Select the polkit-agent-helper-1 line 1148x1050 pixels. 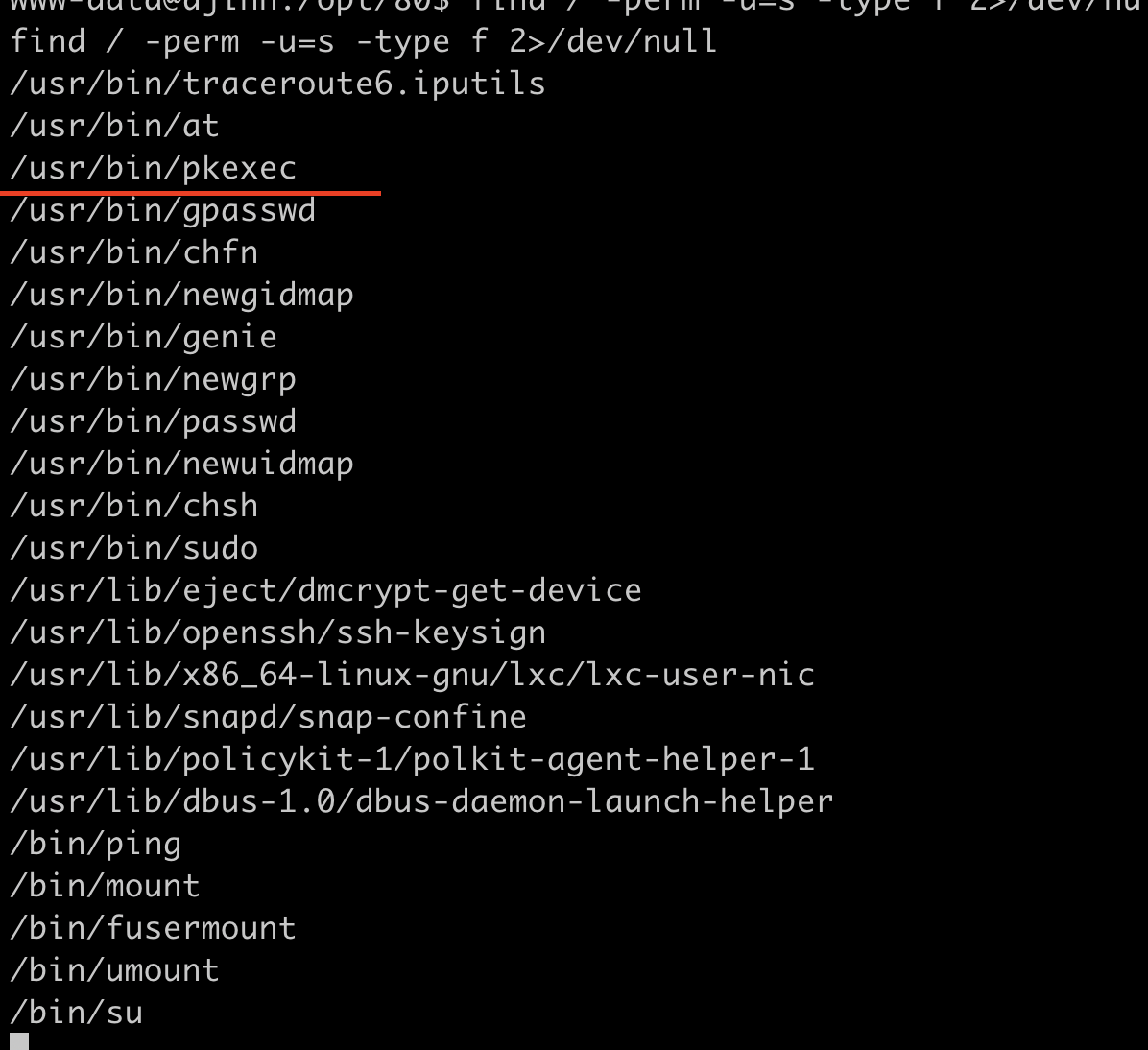[x=412, y=759]
